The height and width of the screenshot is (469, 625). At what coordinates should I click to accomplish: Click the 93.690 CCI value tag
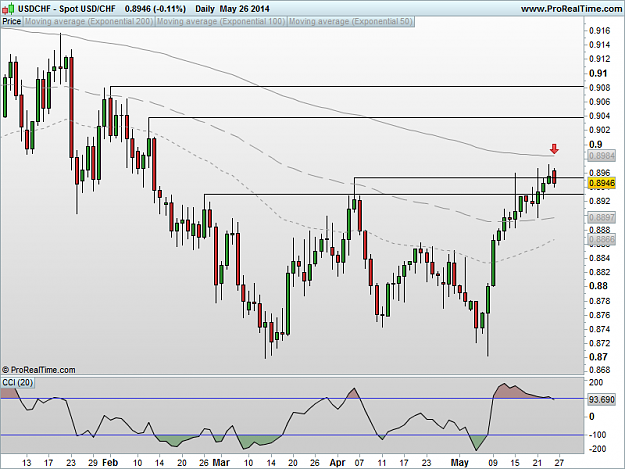(x=602, y=399)
